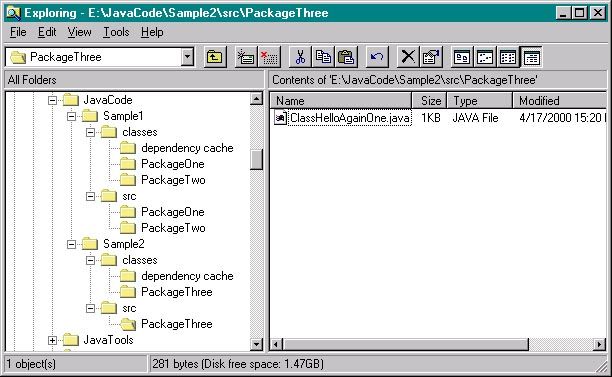
Task: Cut selection with the scissors icon
Action: [300, 57]
